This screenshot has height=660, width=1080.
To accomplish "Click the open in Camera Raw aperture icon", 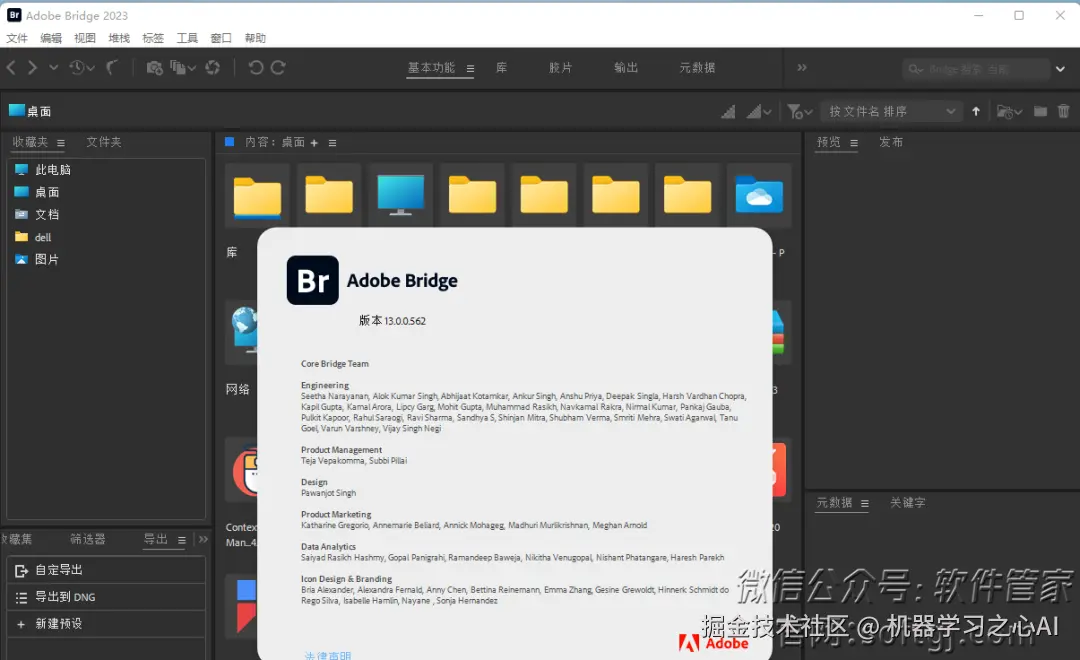I will [213, 68].
